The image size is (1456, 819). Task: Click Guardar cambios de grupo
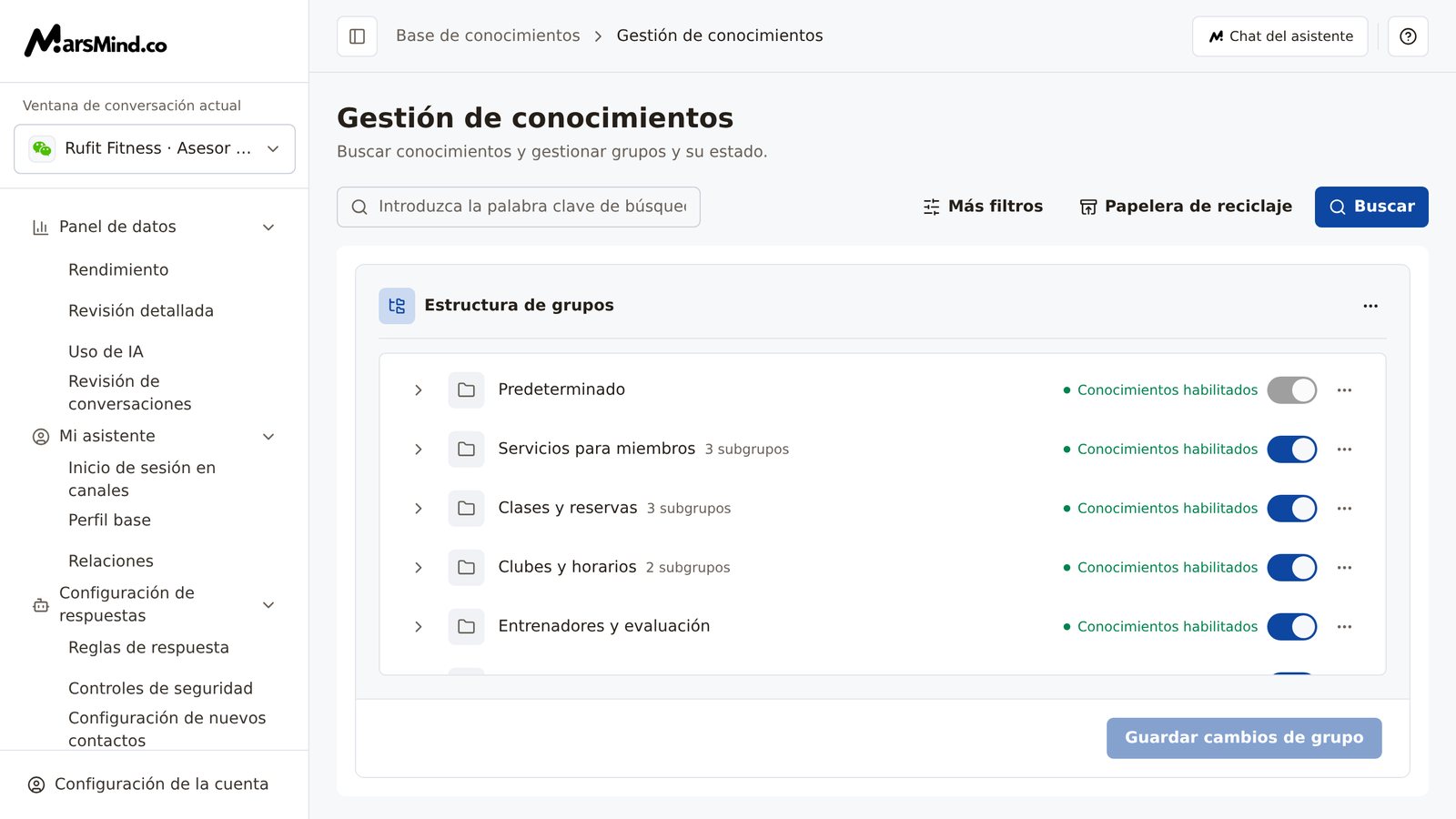tap(1244, 738)
